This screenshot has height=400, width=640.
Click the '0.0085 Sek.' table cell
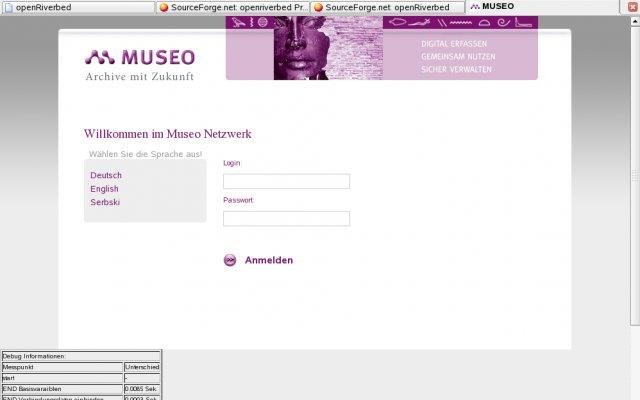pyautogui.click(x=142, y=389)
